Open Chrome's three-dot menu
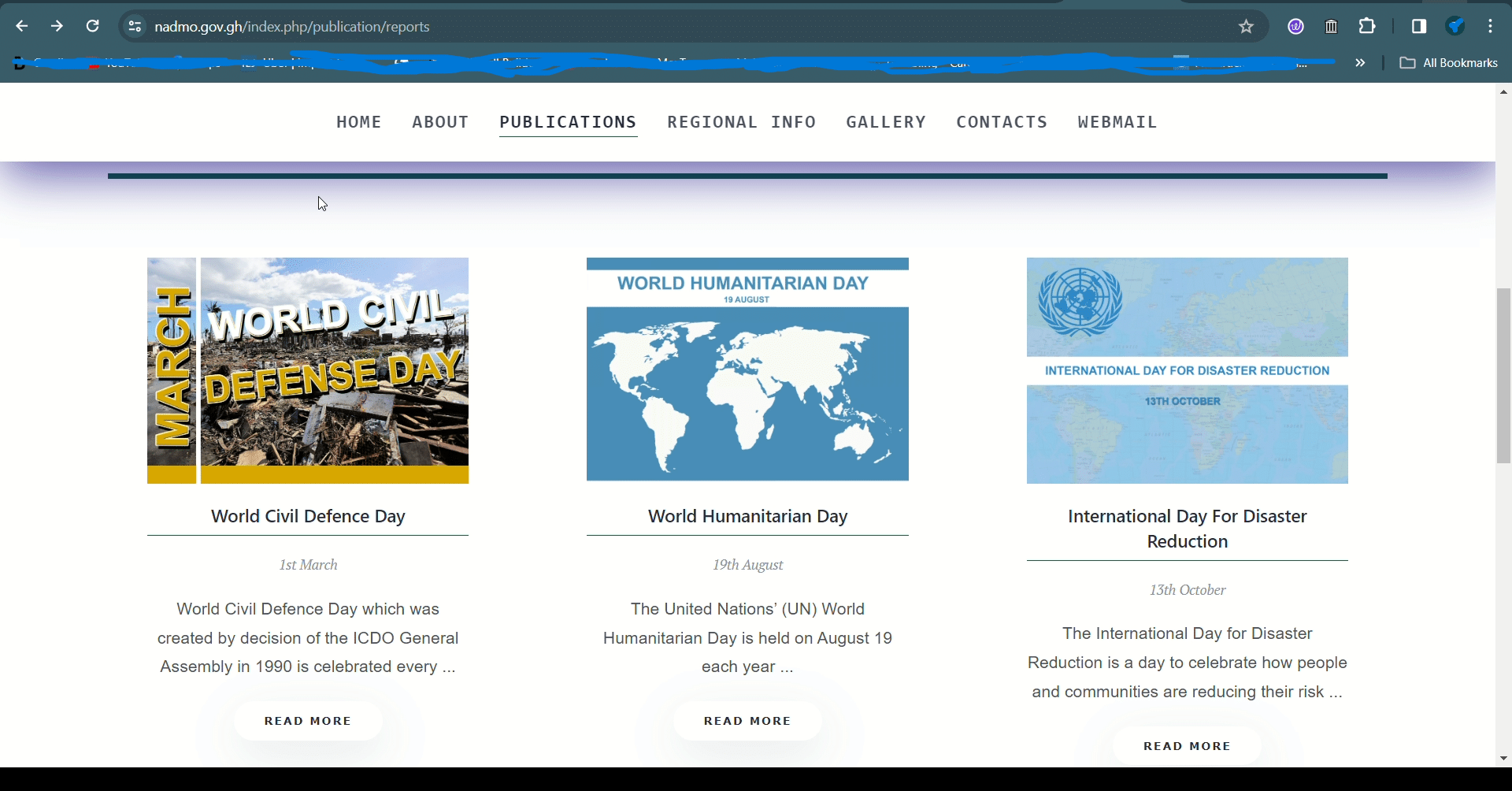 click(1490, 27)
